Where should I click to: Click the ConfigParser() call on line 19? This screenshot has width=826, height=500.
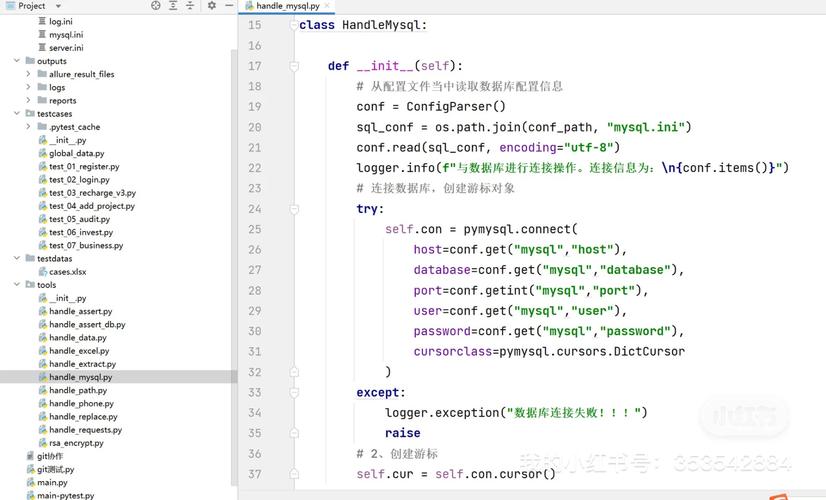[456, 107]
